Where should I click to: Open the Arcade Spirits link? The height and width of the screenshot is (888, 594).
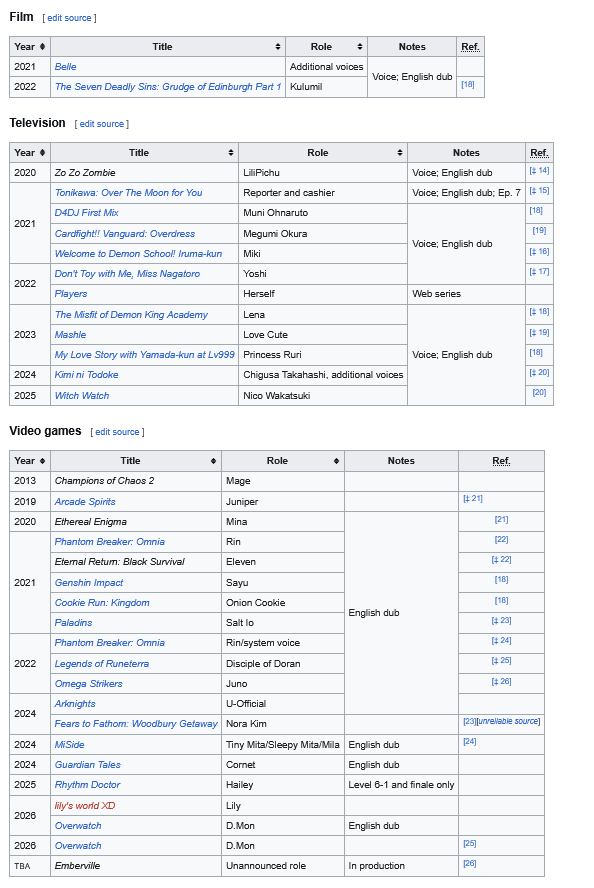[x=85, y=502]
